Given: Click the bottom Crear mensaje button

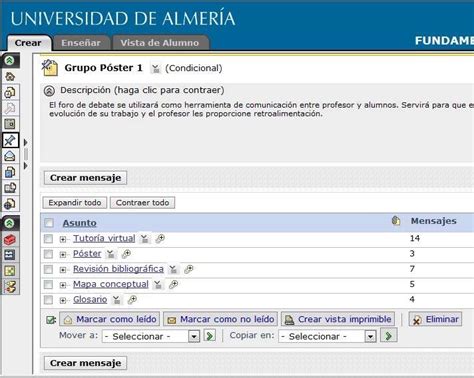Looking at the screenshot, I should (x=85, y=363).
